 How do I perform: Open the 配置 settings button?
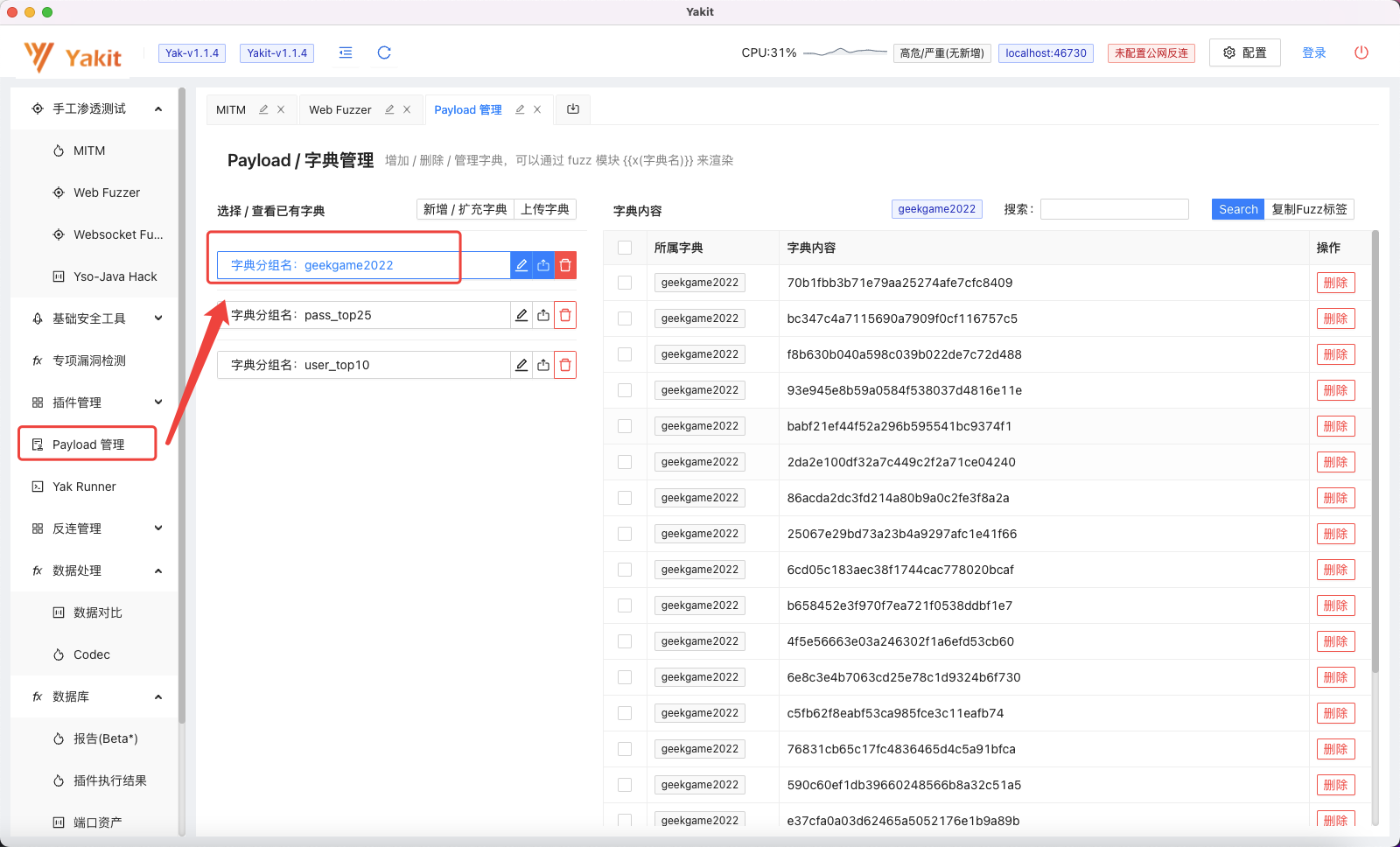point(1244,52)
